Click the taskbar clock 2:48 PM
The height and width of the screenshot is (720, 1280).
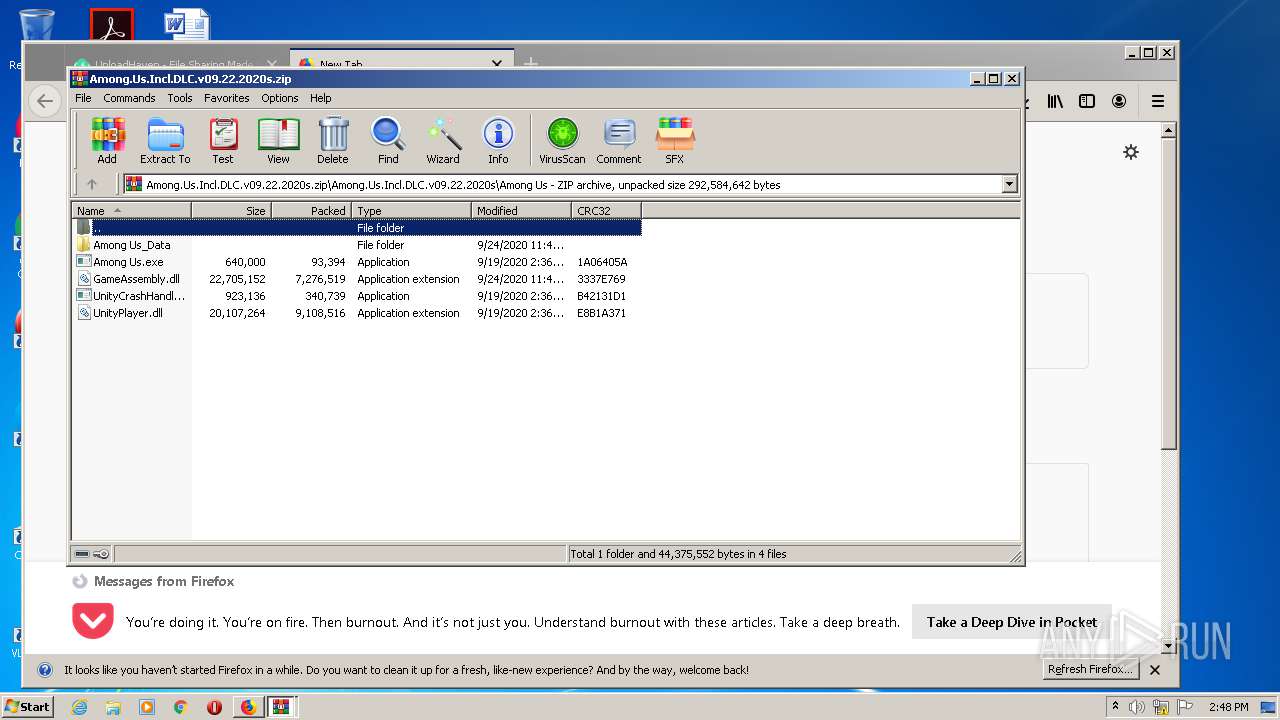[1228, 707]
